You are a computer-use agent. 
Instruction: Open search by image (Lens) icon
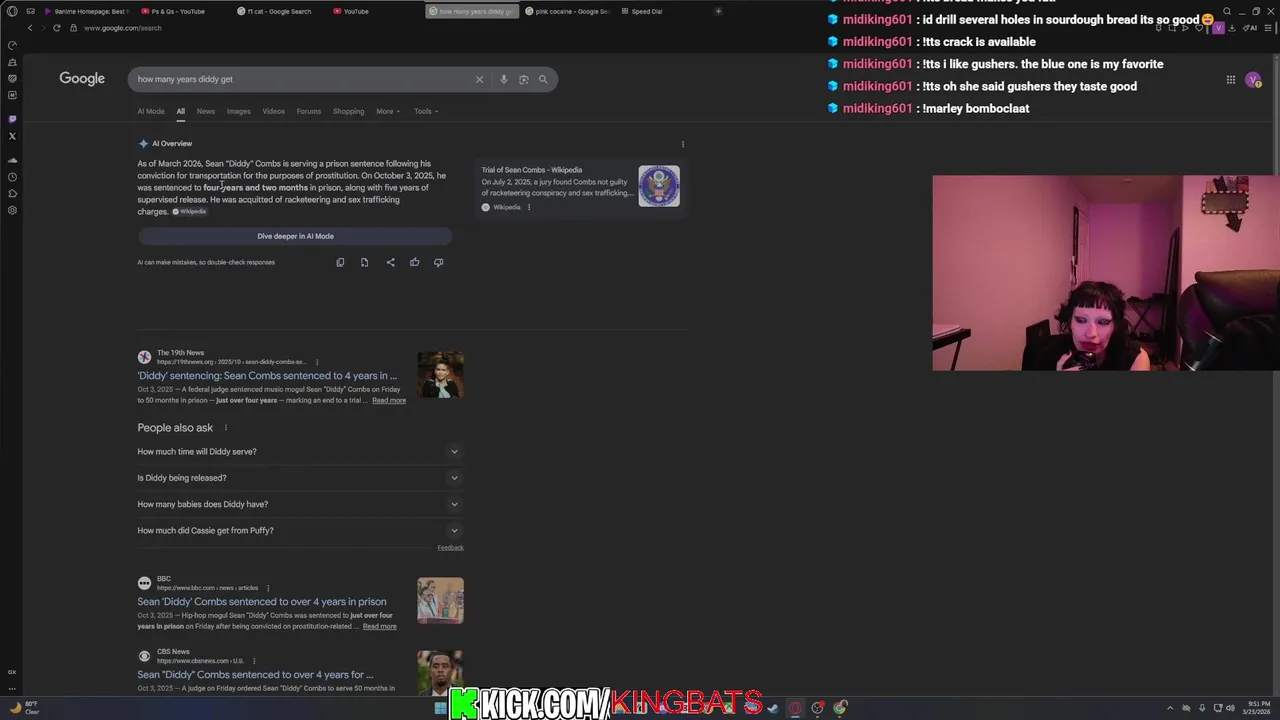pos(523,79)
